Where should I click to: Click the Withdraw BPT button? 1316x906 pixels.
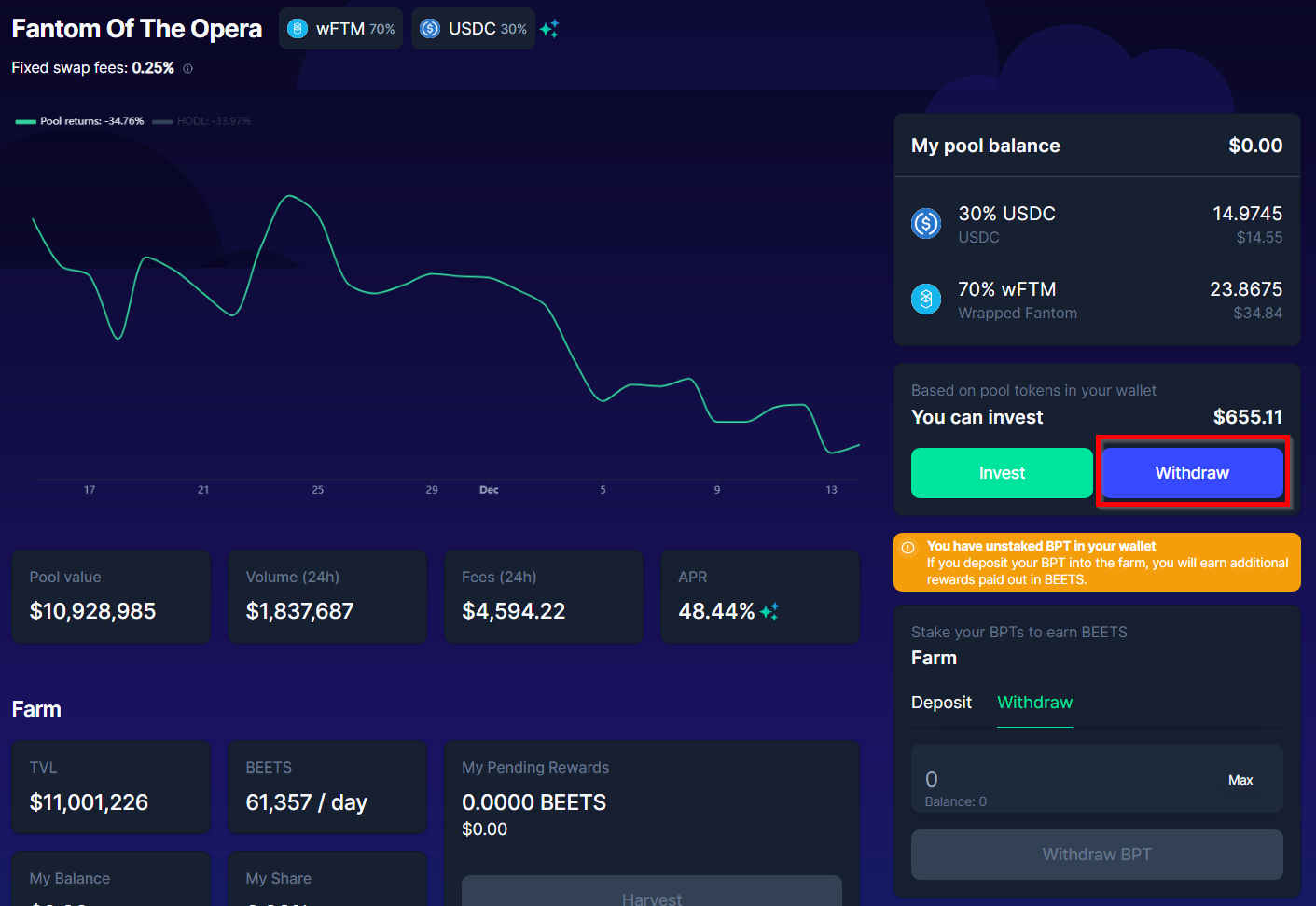(x=1097, y=855)
